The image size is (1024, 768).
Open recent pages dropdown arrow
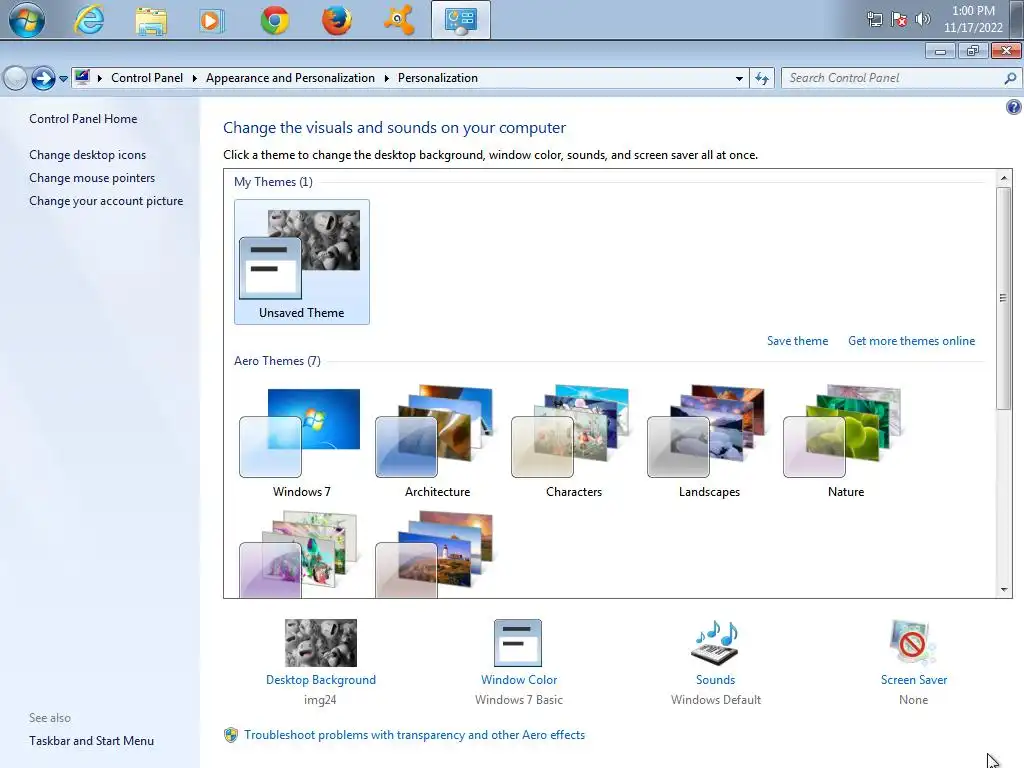pyautogui.click(x=63, y=78)
